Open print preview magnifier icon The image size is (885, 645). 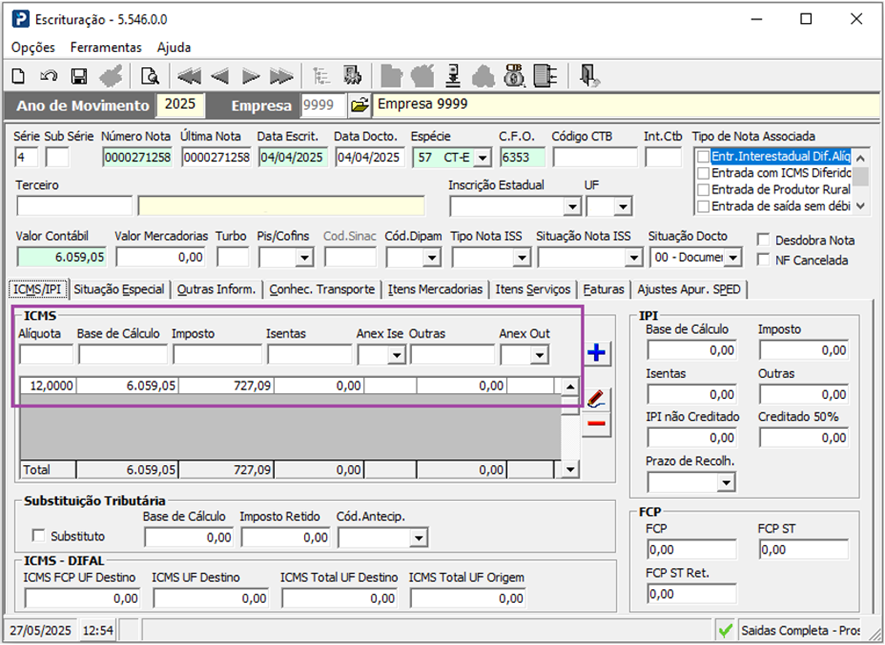tap(150, 76)
